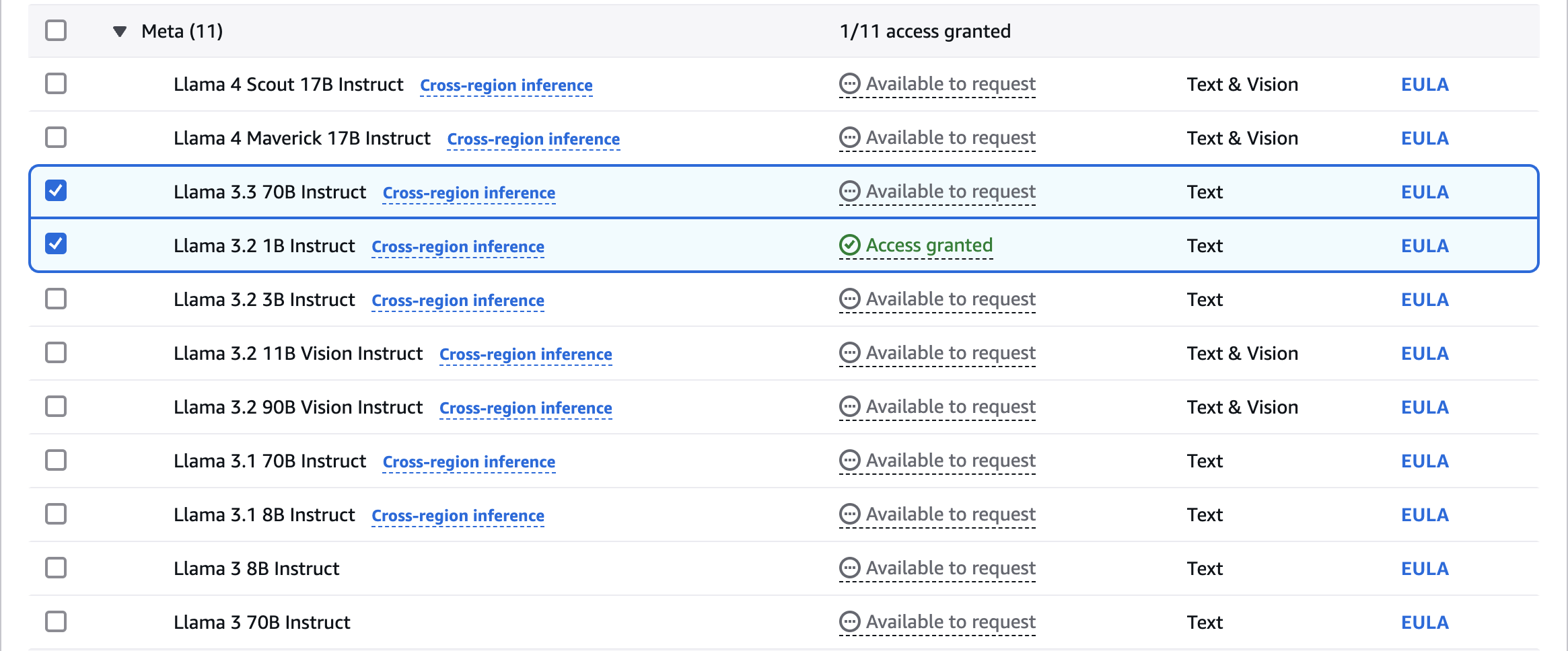Click the pending status icon for Llama 3.1 70B
This screenshot has width=1568, height=651.
(x=850, y=461)
